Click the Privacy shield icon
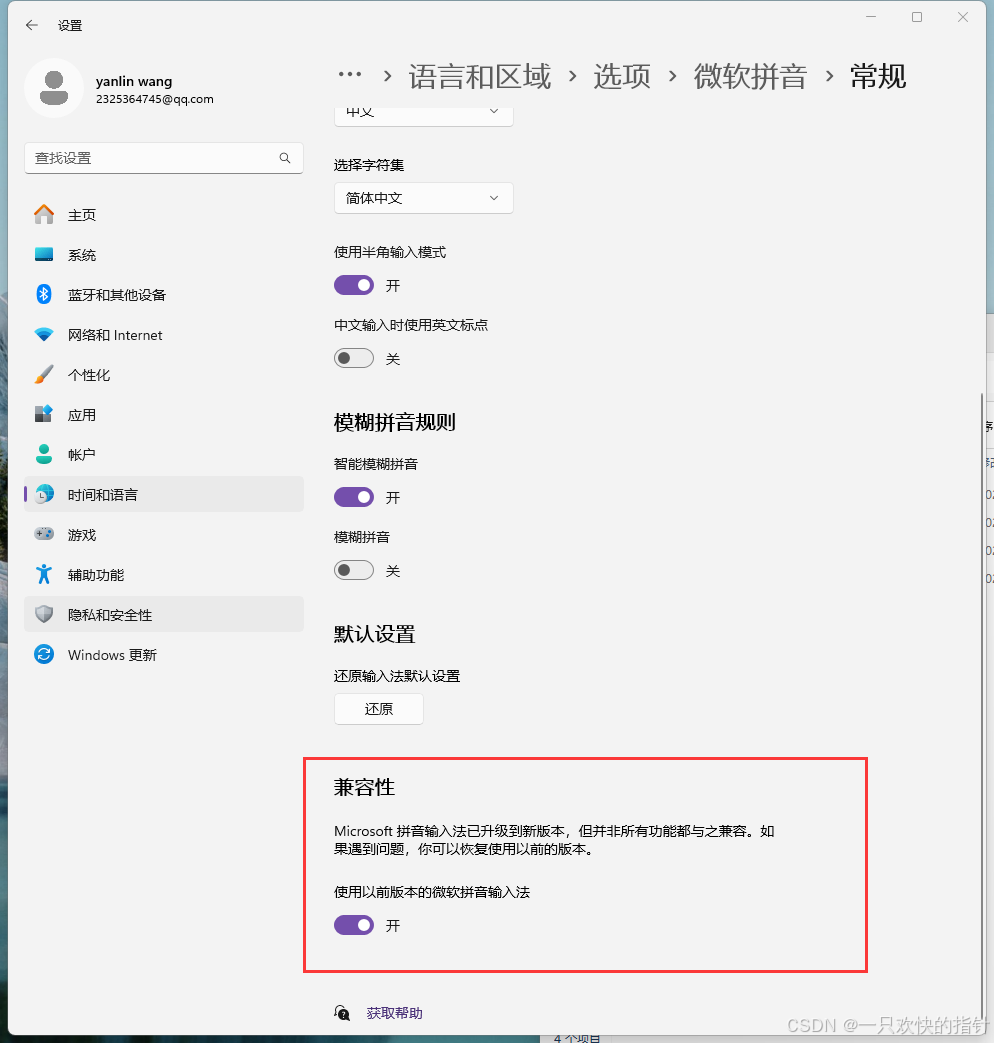 [x=44, y=614]
